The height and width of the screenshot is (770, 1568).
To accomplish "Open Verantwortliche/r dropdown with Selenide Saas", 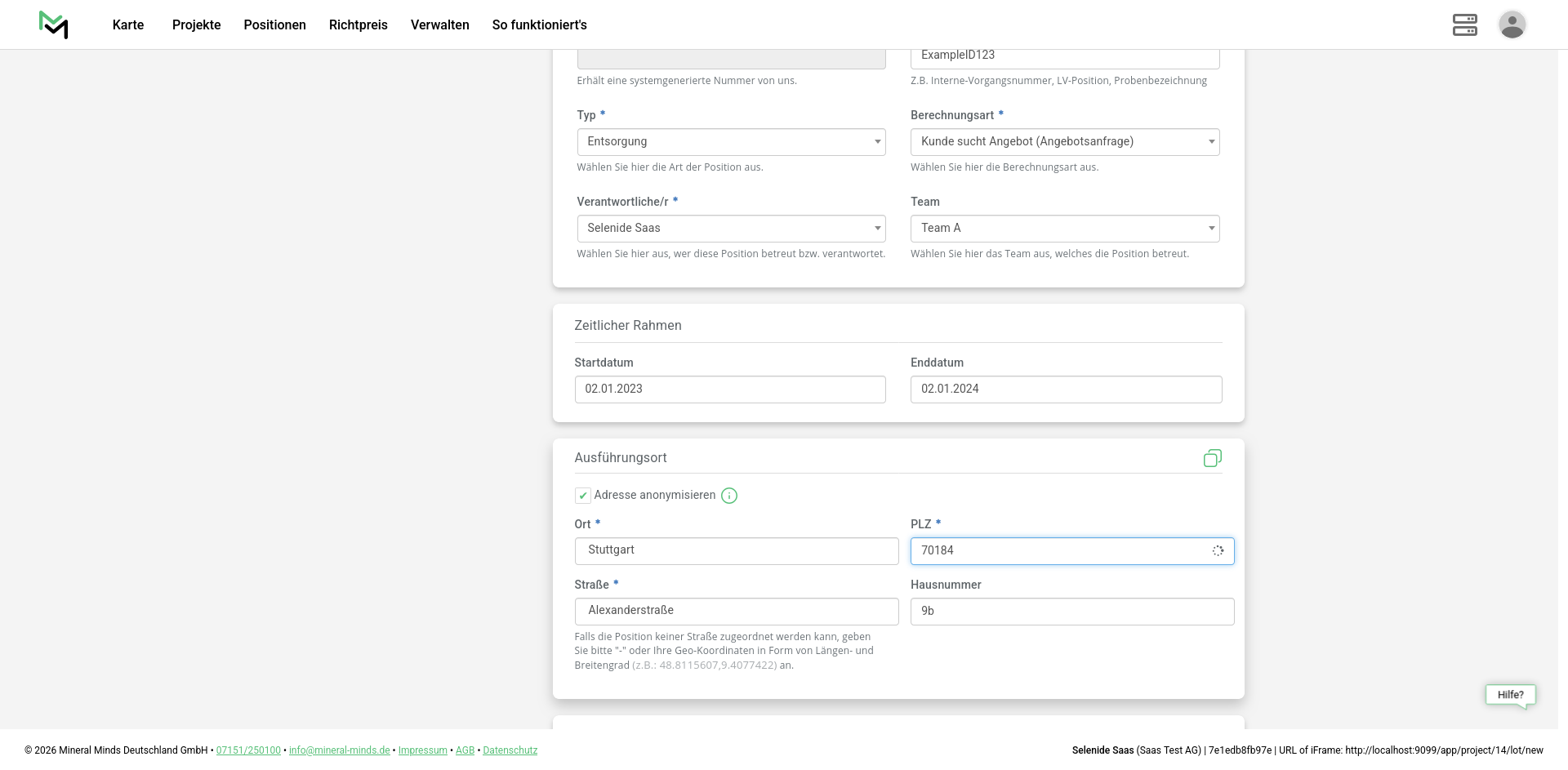I will (x=731, y=229).
